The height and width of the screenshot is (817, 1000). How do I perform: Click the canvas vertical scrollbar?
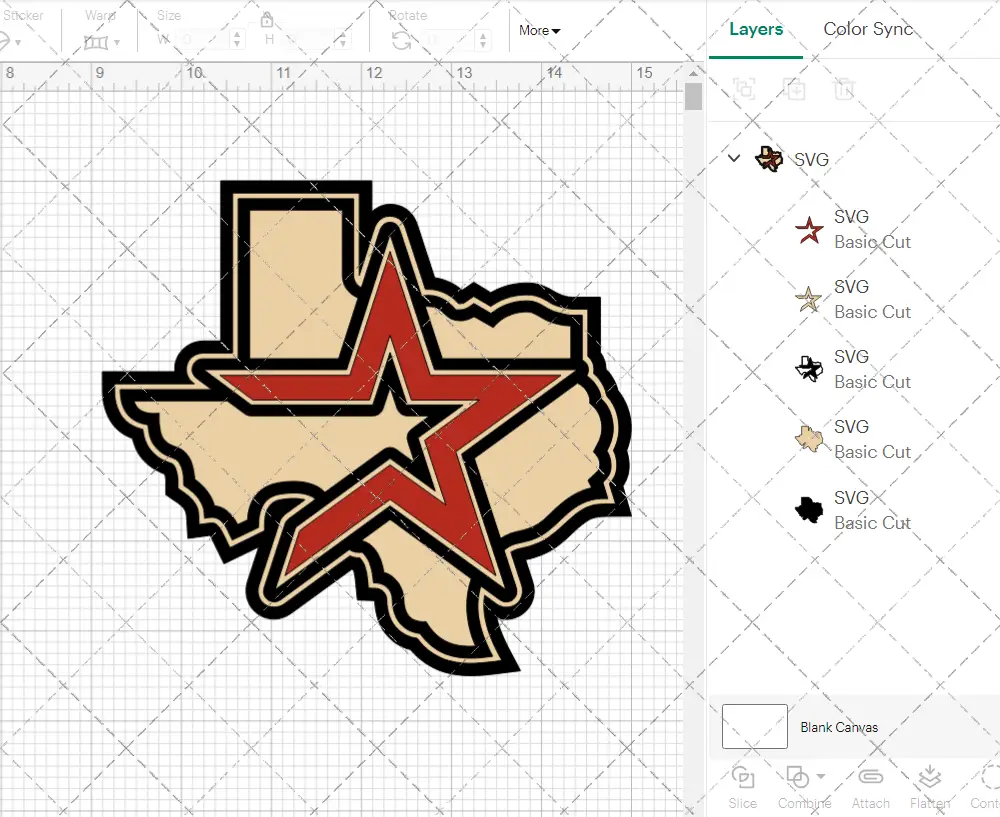tap(693, 98)
